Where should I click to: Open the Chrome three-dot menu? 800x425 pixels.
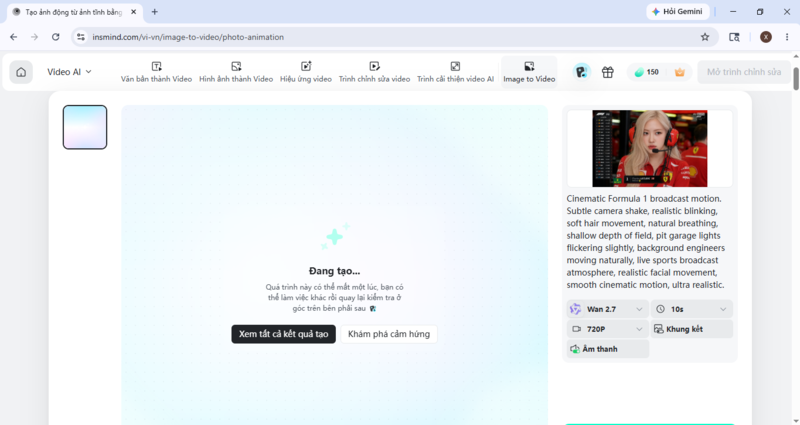point(787,37)
